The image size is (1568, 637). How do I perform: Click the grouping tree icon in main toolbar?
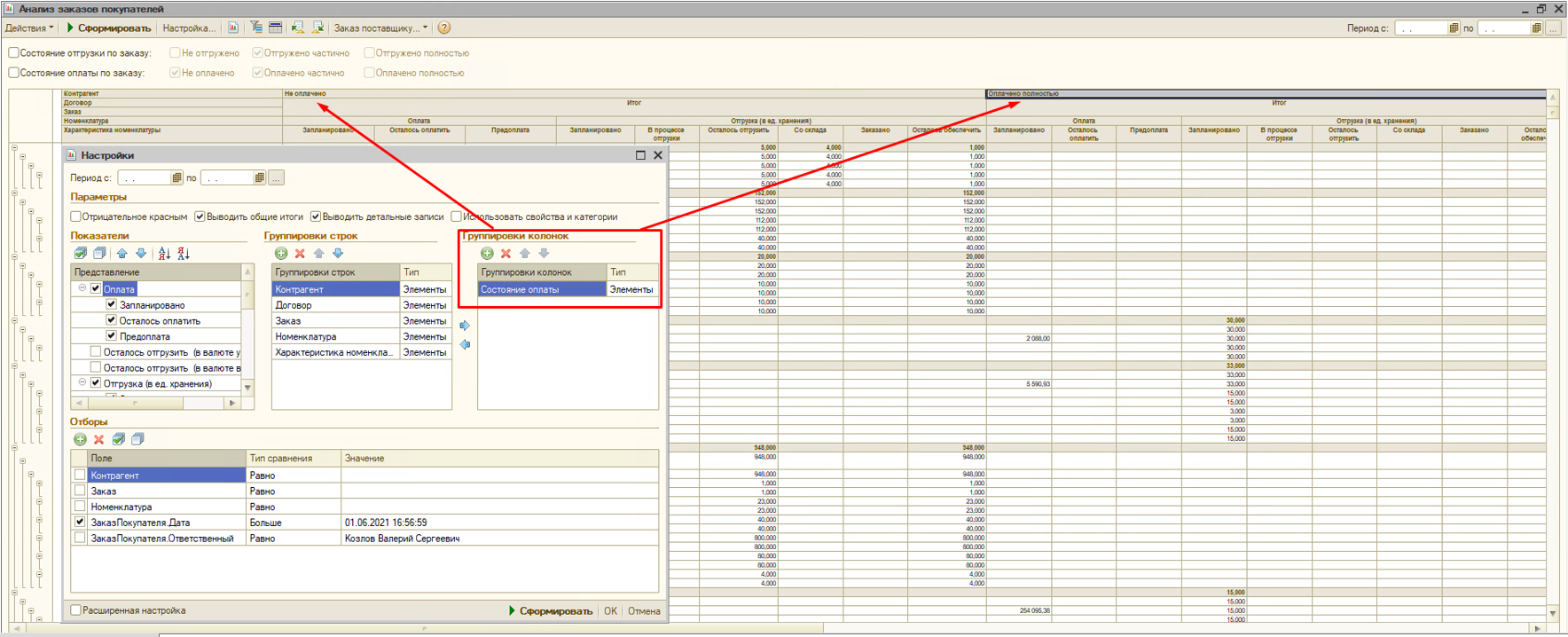(256, 28)
